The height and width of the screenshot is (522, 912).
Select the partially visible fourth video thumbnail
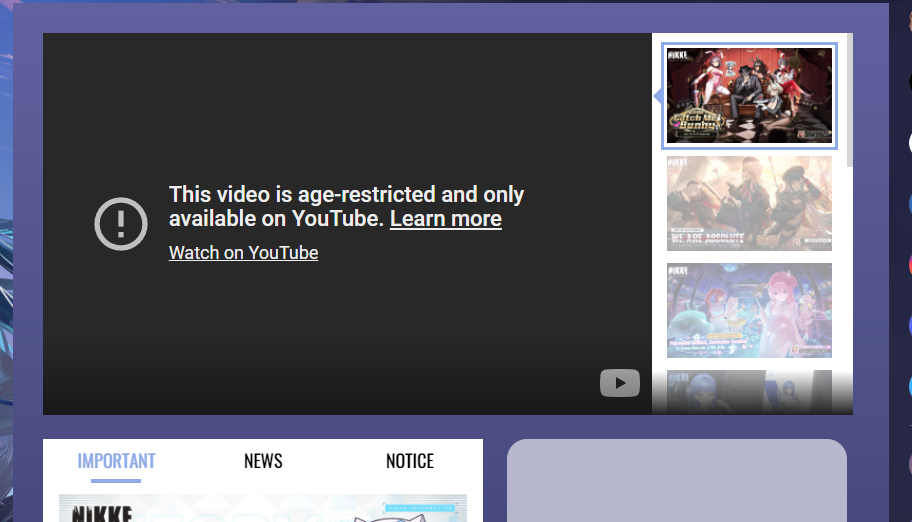749,392
